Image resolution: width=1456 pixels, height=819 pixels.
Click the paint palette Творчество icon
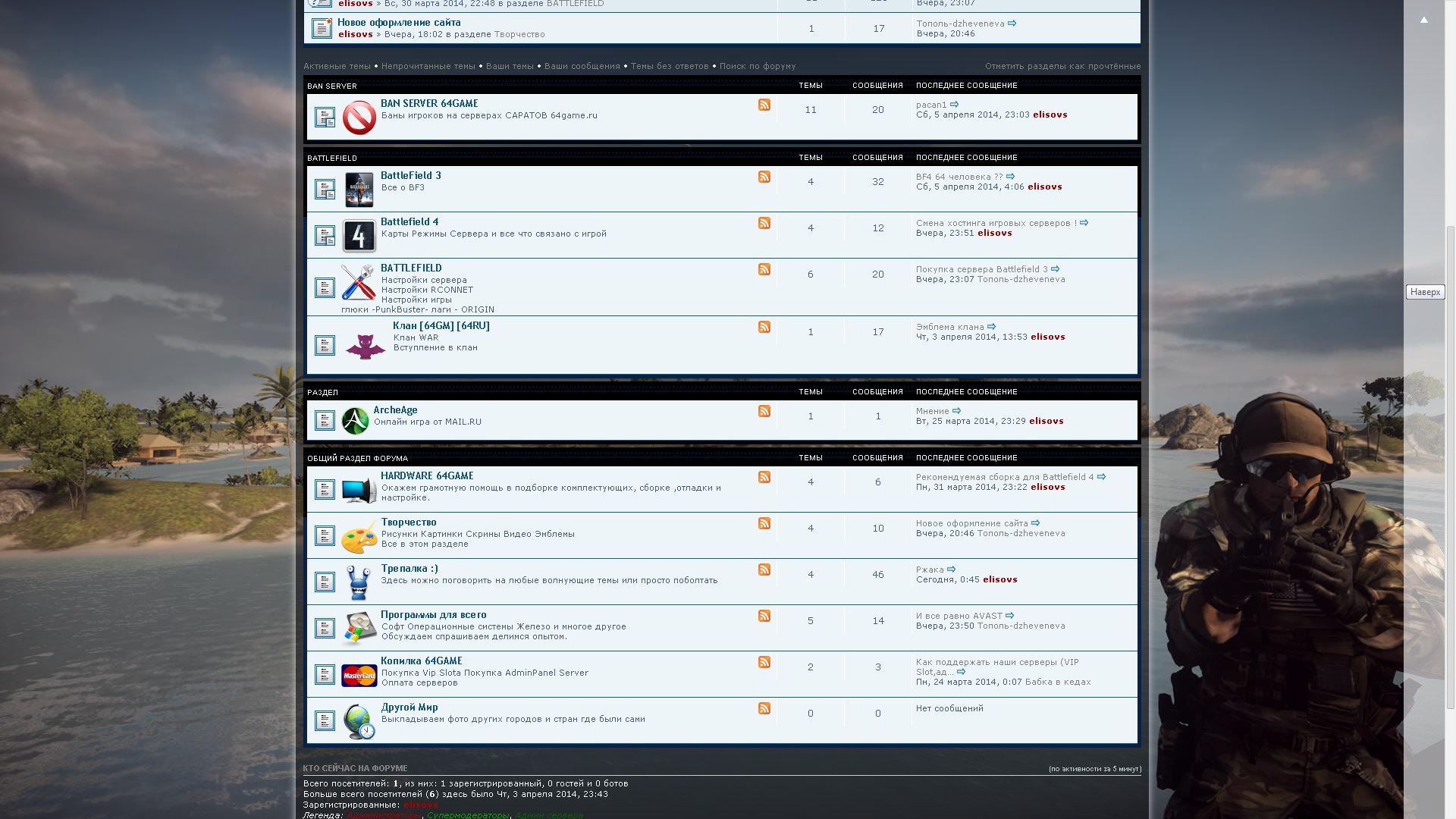click(x=359, y=536)
